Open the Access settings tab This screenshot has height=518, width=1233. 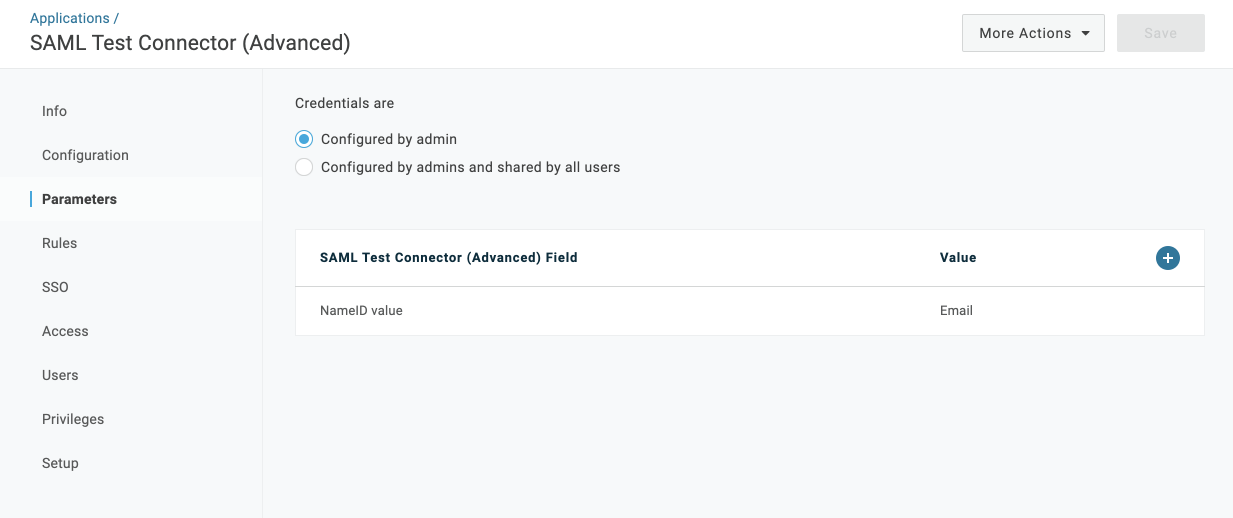(x=65, y=331)
